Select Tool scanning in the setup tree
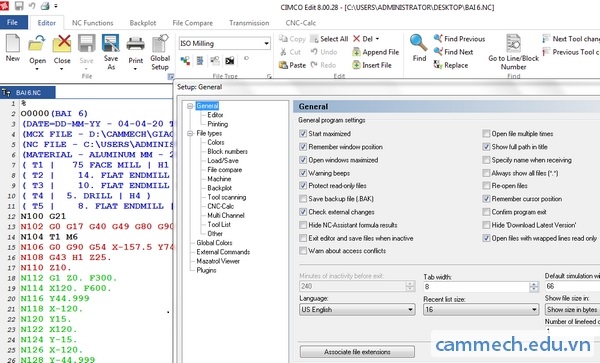The width and height of the screenshot is (600, 363). tap(227, 197)
